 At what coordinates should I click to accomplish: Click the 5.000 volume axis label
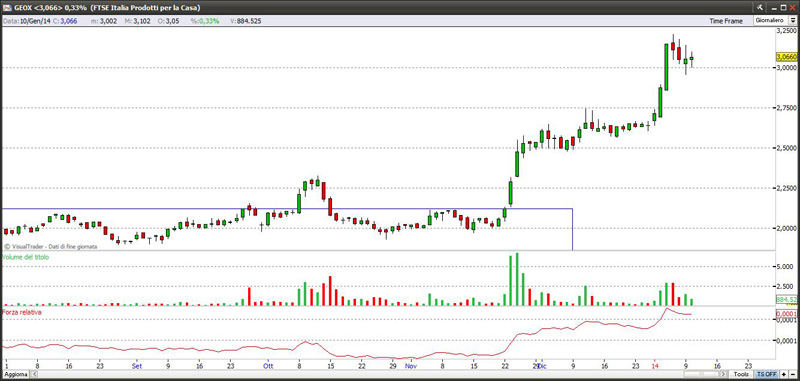pos(784,266)
